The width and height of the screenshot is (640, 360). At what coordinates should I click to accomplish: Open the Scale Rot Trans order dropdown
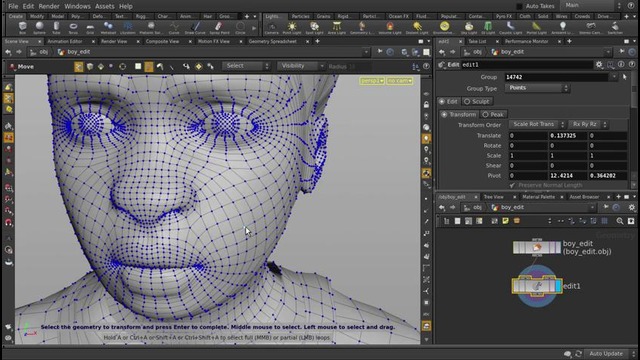pyautogui.click(x=537, y=124)
